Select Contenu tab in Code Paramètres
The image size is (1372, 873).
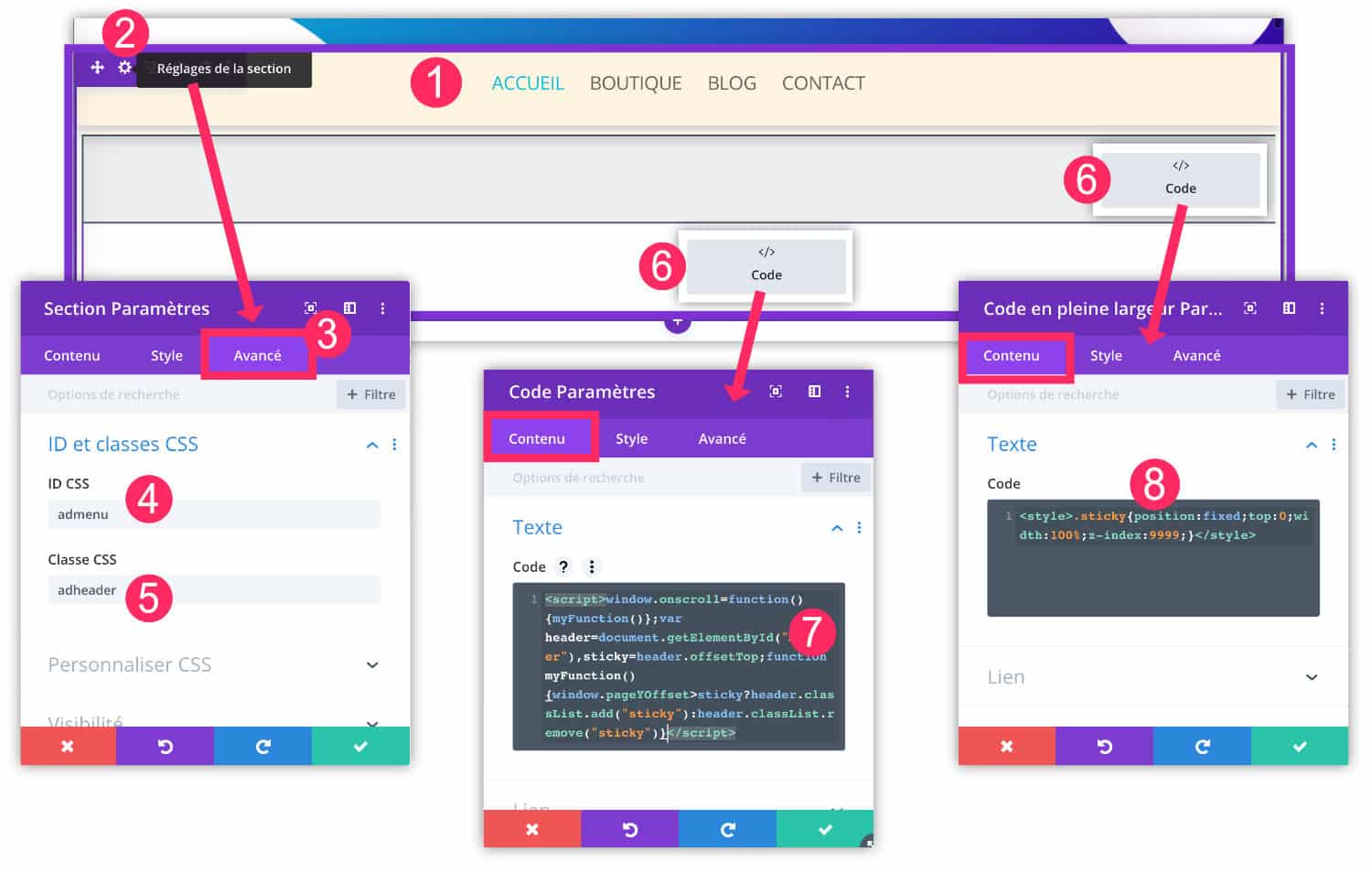[x=537, y=438]
